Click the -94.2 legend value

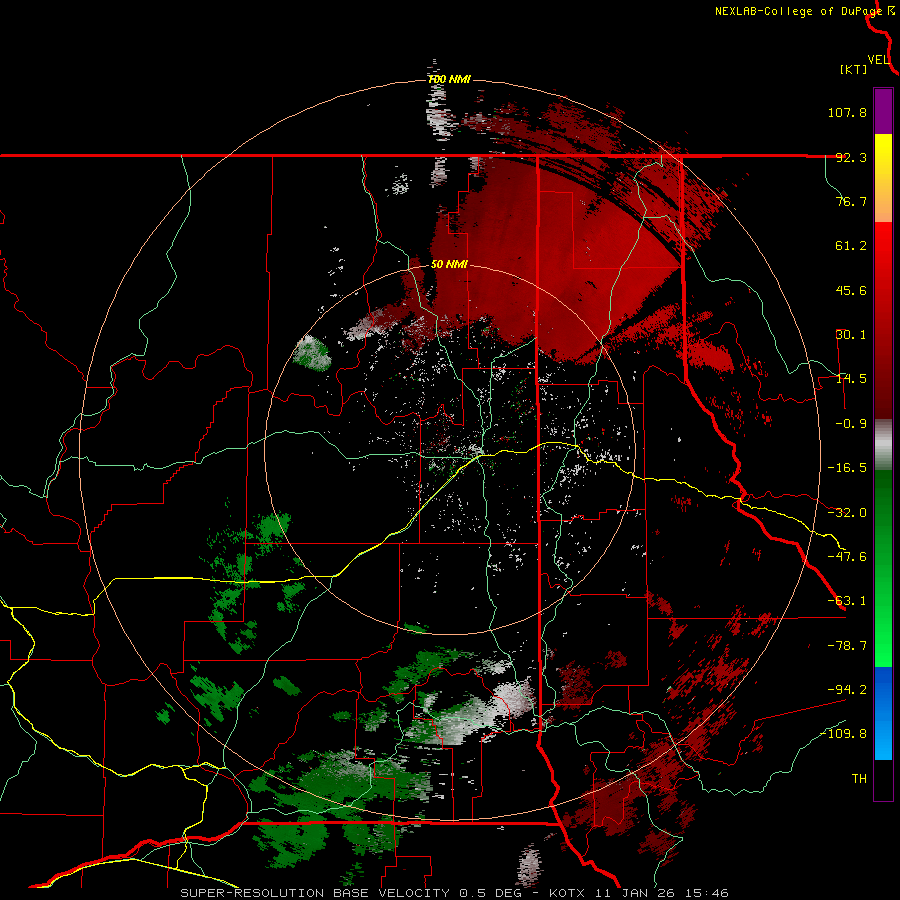[x=847, y=690]
